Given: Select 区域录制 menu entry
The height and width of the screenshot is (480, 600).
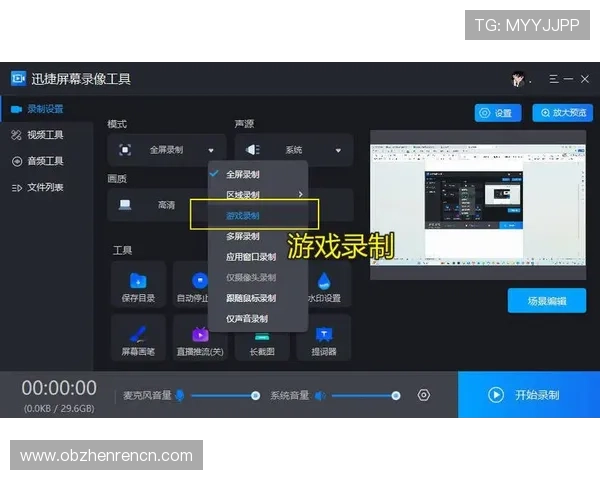Looking at the screenshot, I should tap(258, 195).
